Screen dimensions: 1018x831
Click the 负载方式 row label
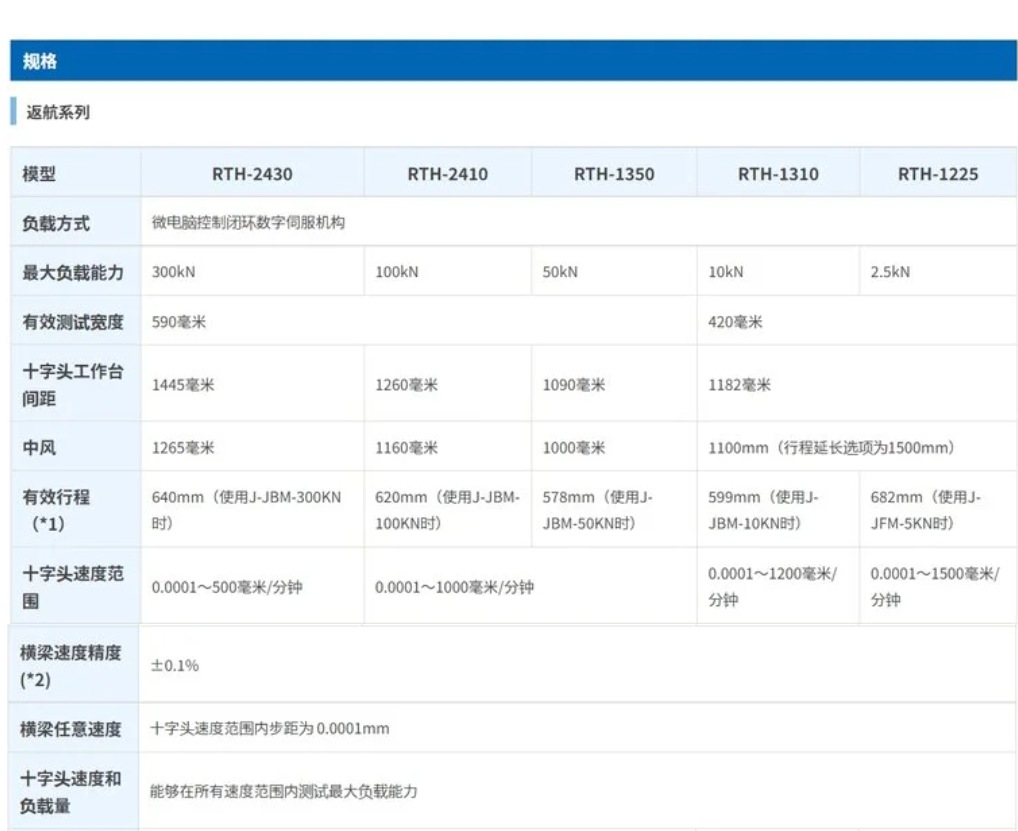click(56, 223)
